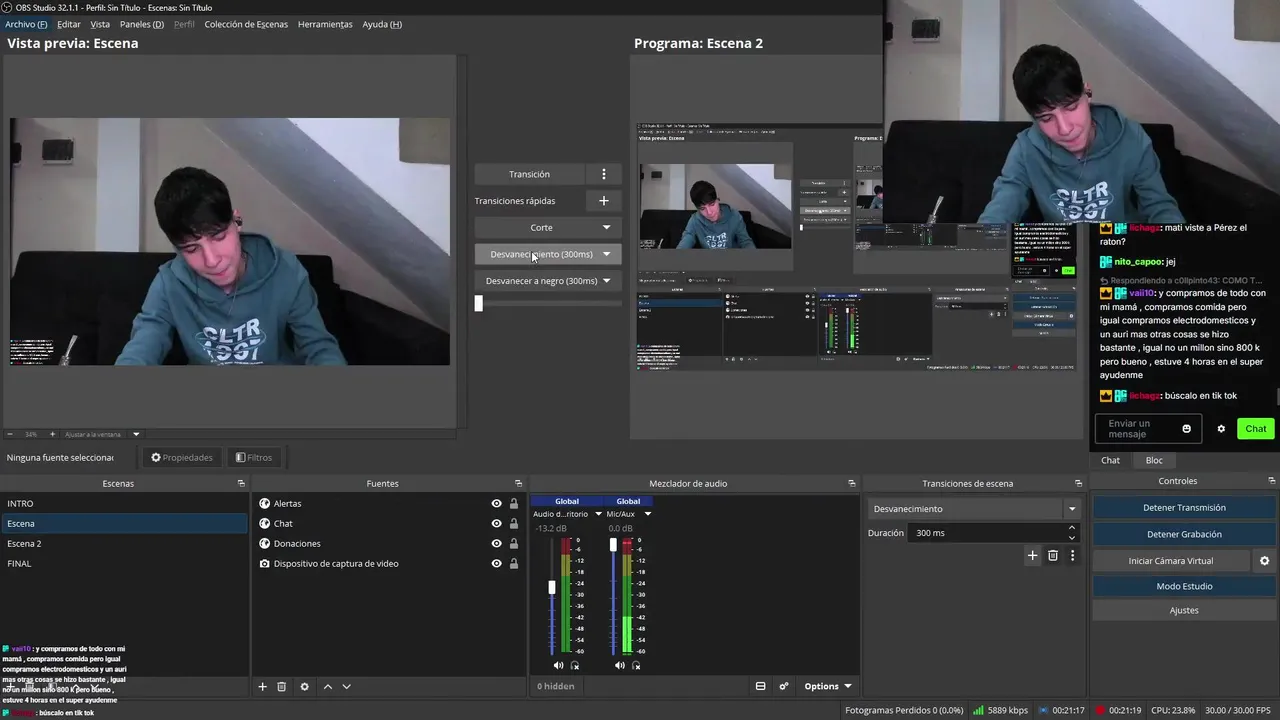This screenshot has height=720, width=1280.
Task: Open the Paneles menu
Action: point(141,24)
